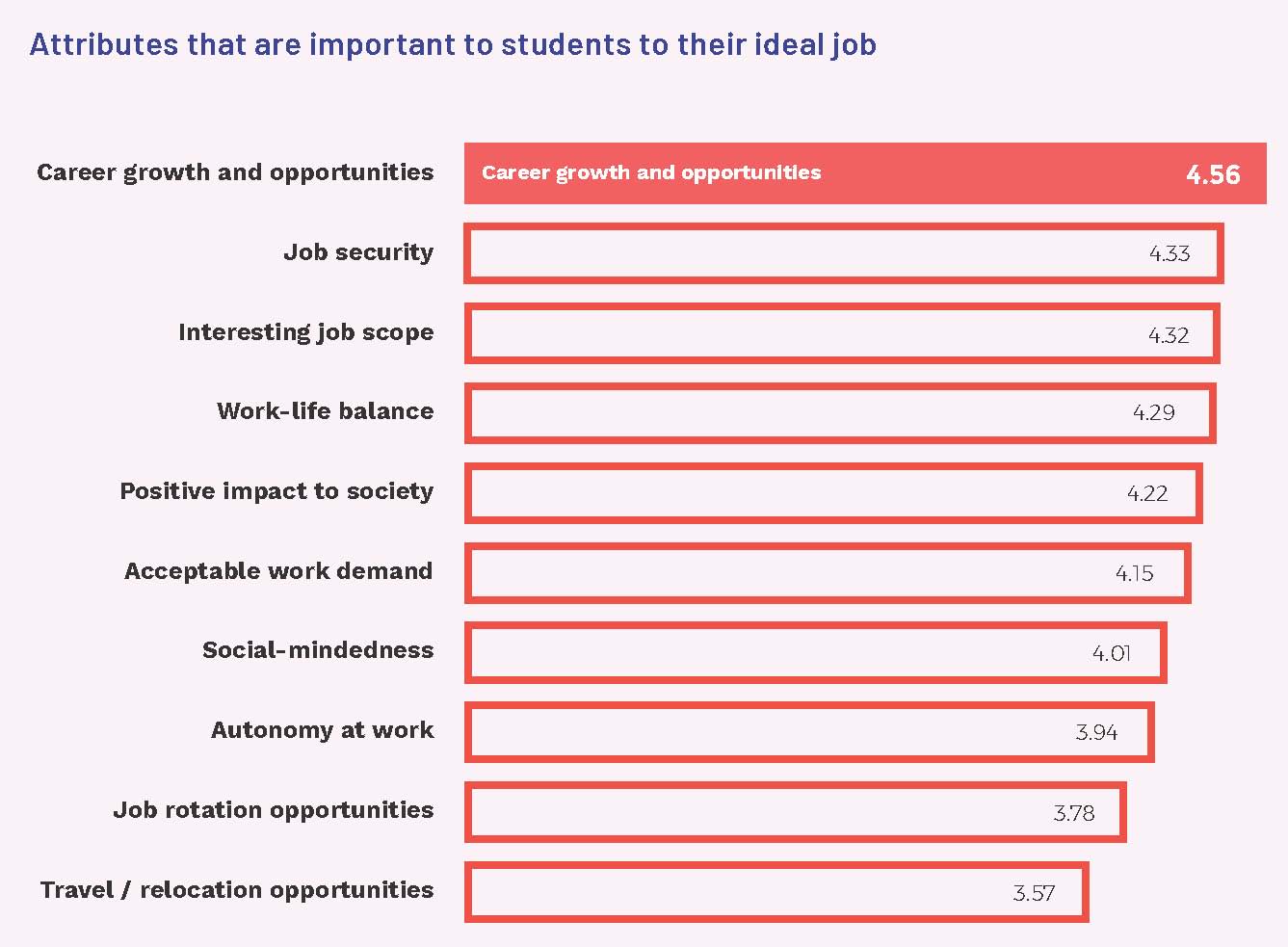Click the Work-life balance category label
The height and width of the screenshot is (947, 1288).
[326, 411]
